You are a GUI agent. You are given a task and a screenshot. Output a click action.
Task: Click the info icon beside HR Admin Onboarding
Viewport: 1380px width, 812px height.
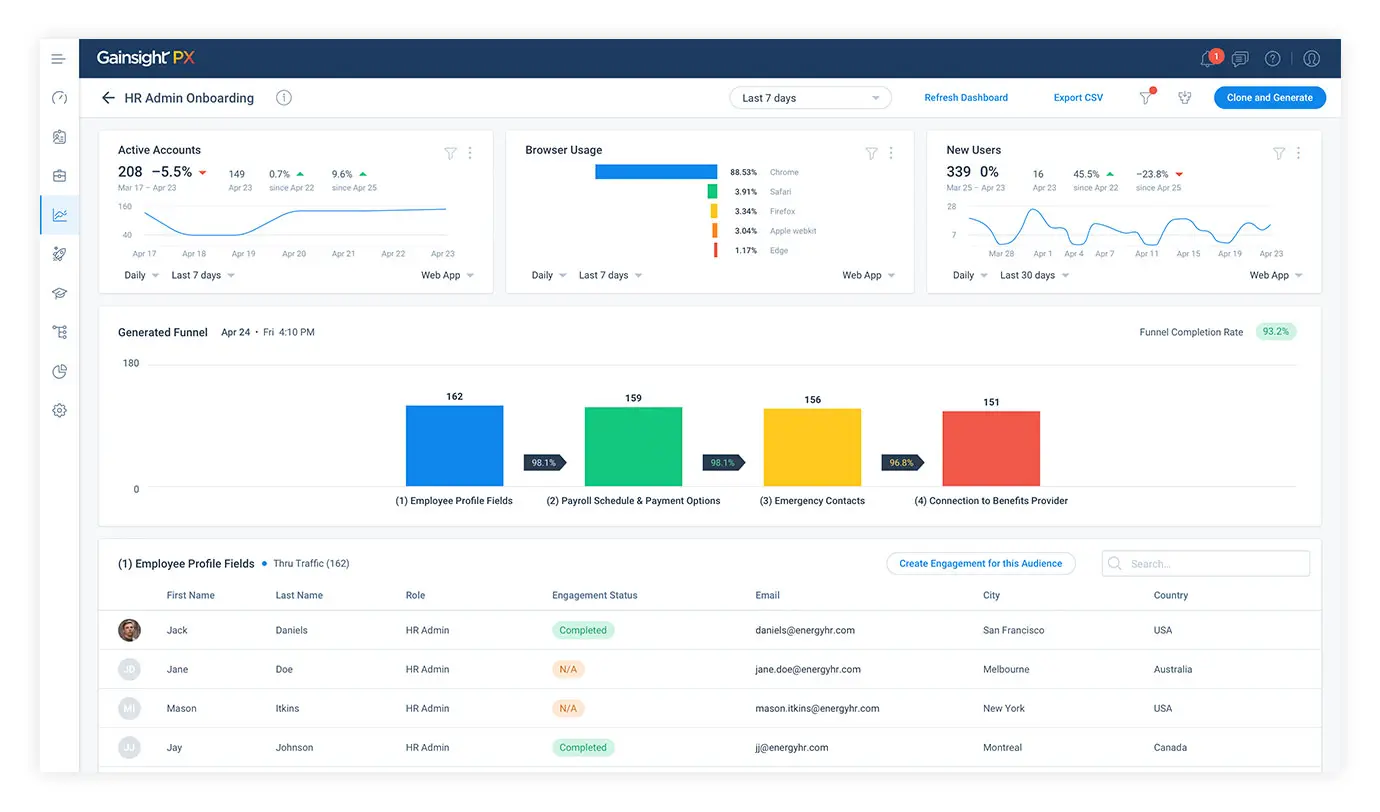[284, 98]
